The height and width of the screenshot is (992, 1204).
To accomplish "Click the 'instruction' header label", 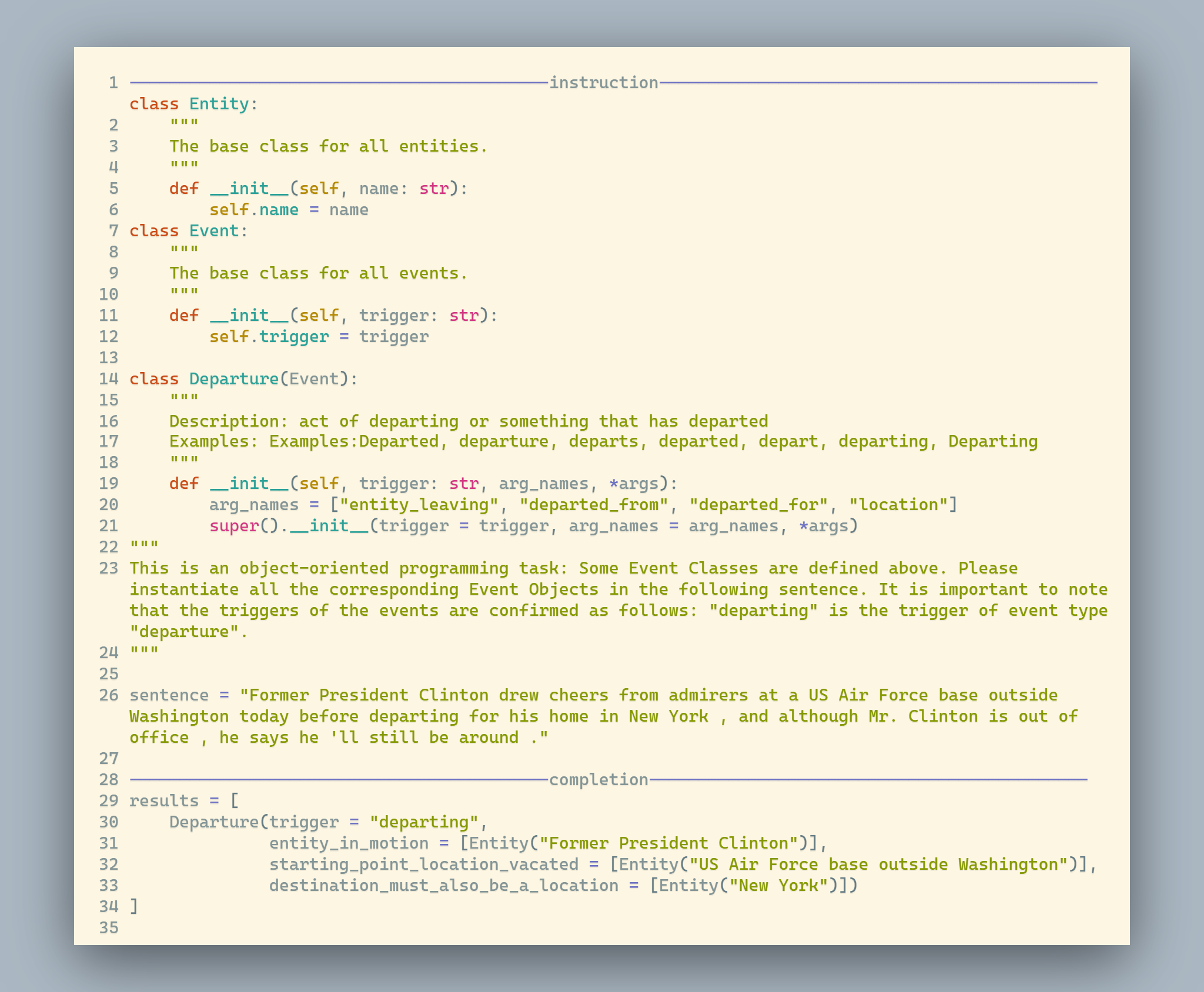I will [603, 83].
